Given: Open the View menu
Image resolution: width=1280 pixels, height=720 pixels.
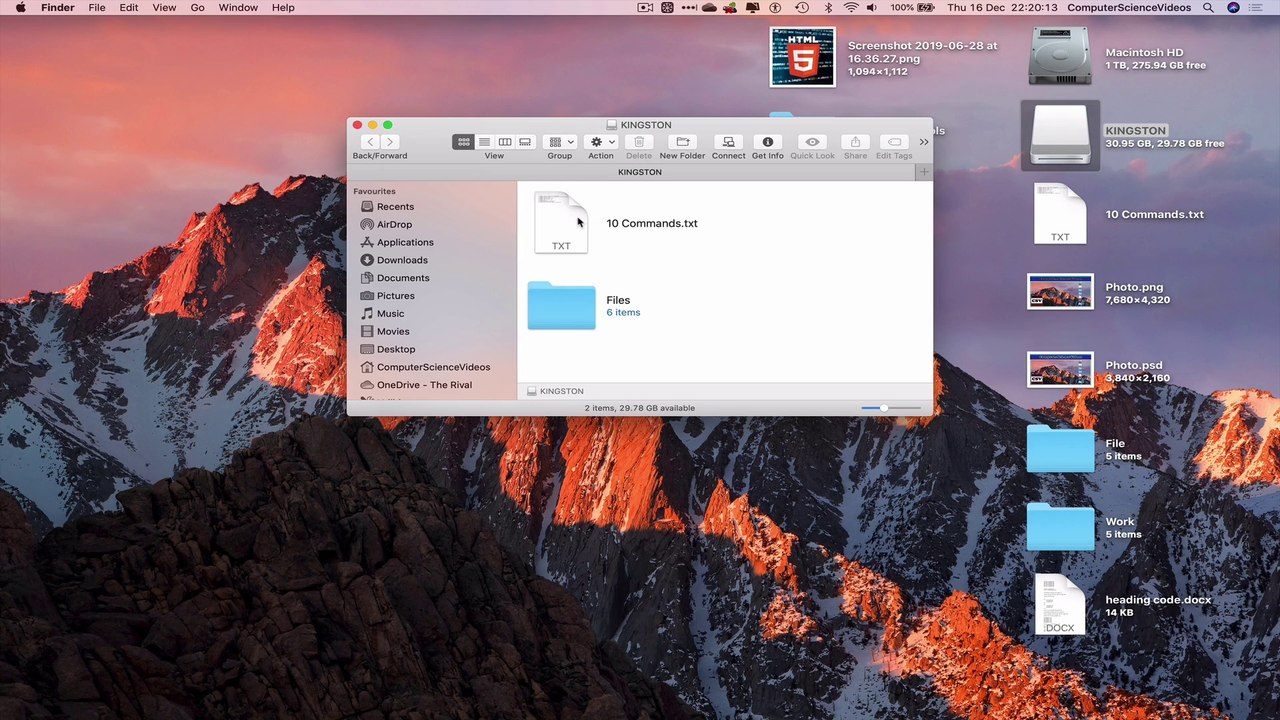Looking at the screenshot, I should click(x=164, y=7).
